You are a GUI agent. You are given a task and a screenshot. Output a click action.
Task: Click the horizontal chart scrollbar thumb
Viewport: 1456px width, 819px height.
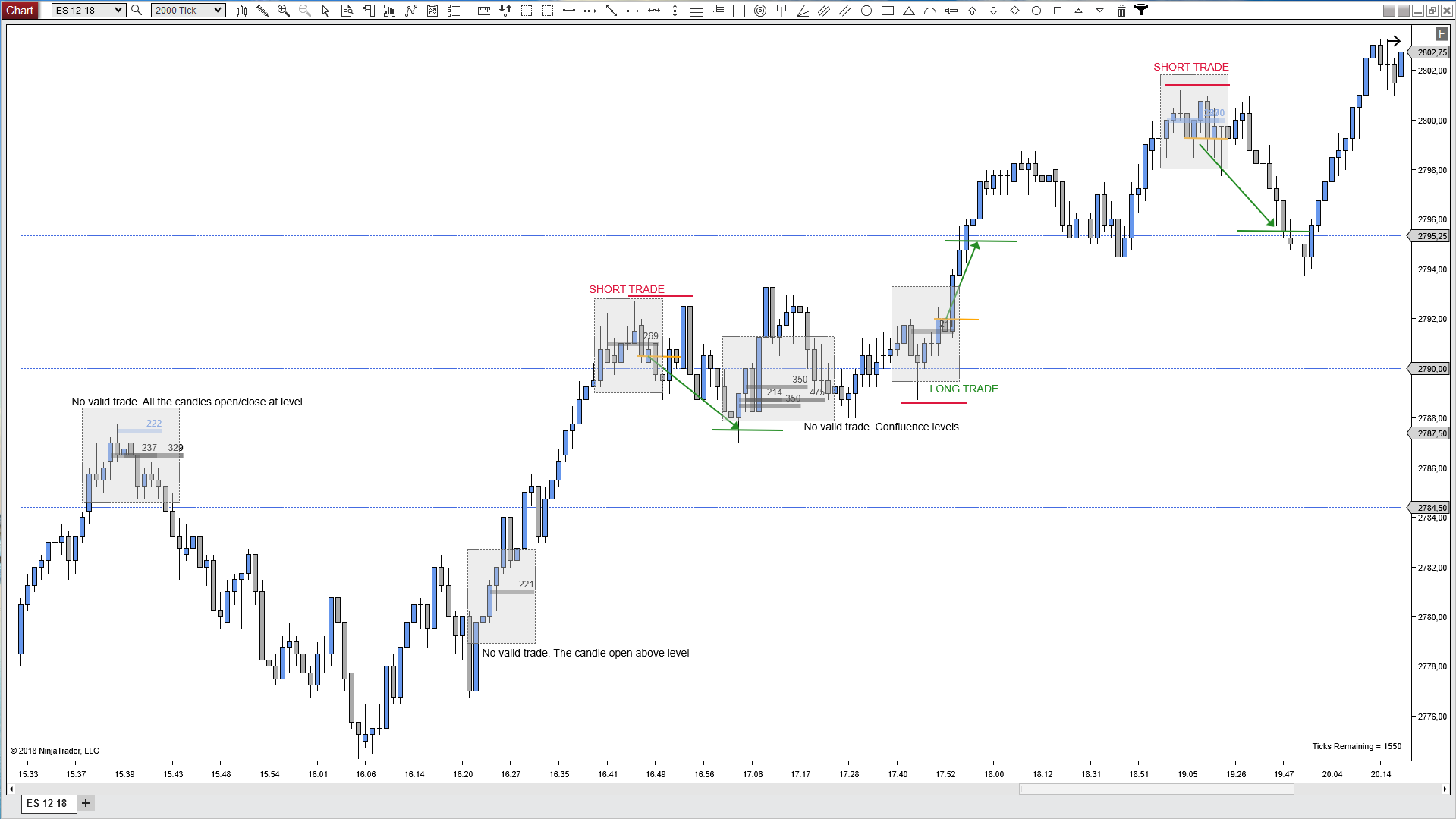click(1156, 789)
